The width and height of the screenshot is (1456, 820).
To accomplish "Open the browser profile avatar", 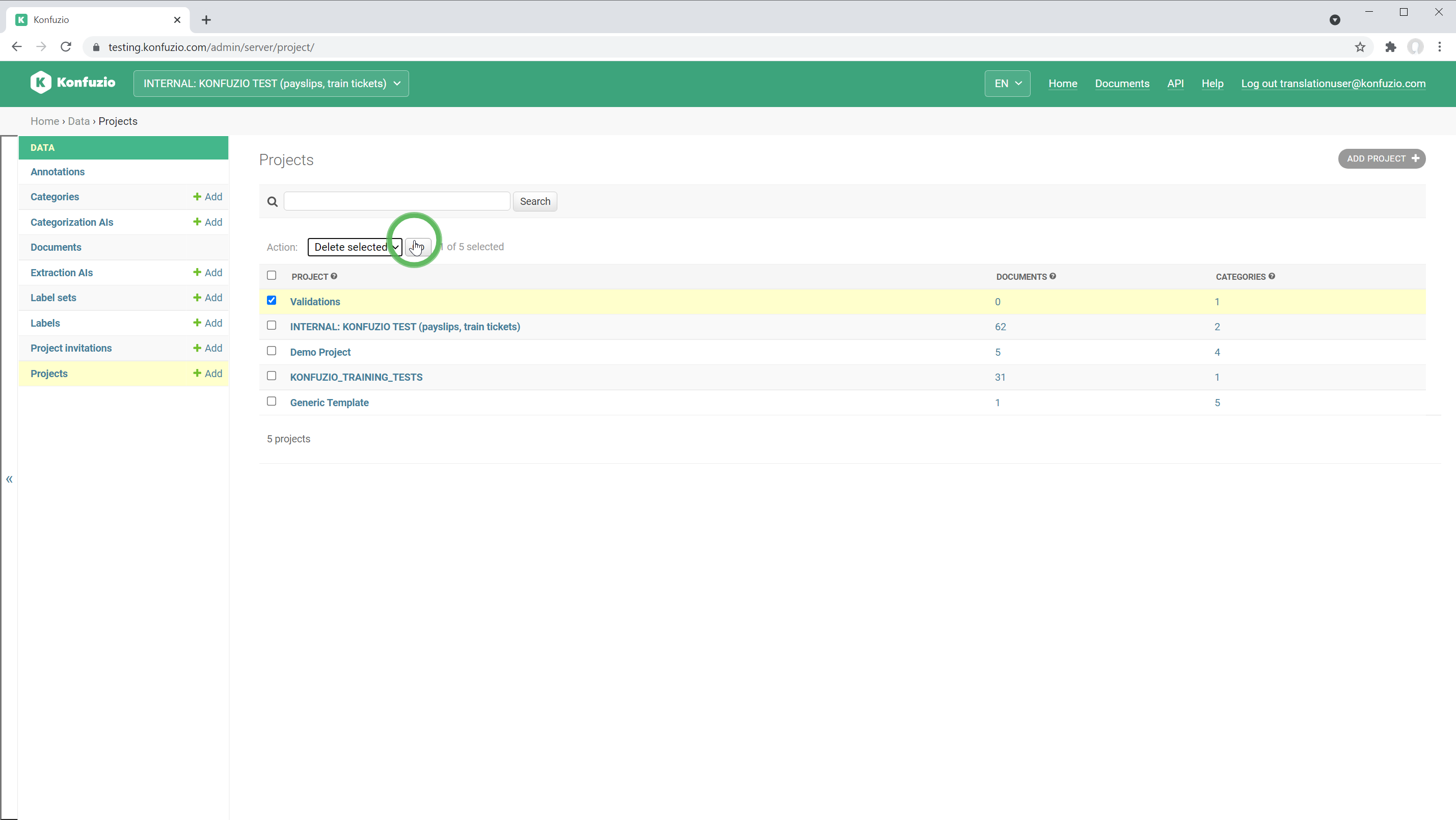I will point(1415,47).
